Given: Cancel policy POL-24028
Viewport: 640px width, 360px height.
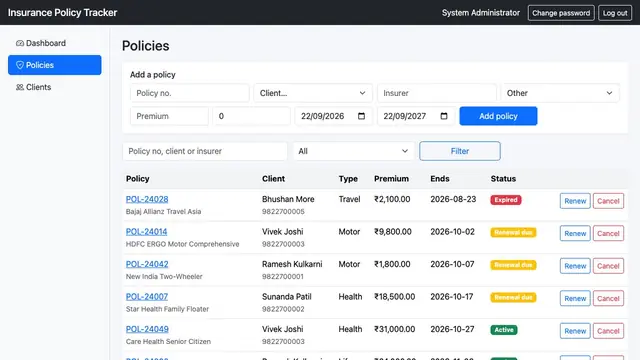Looking at the screenshot, I should tap(608, 201).
